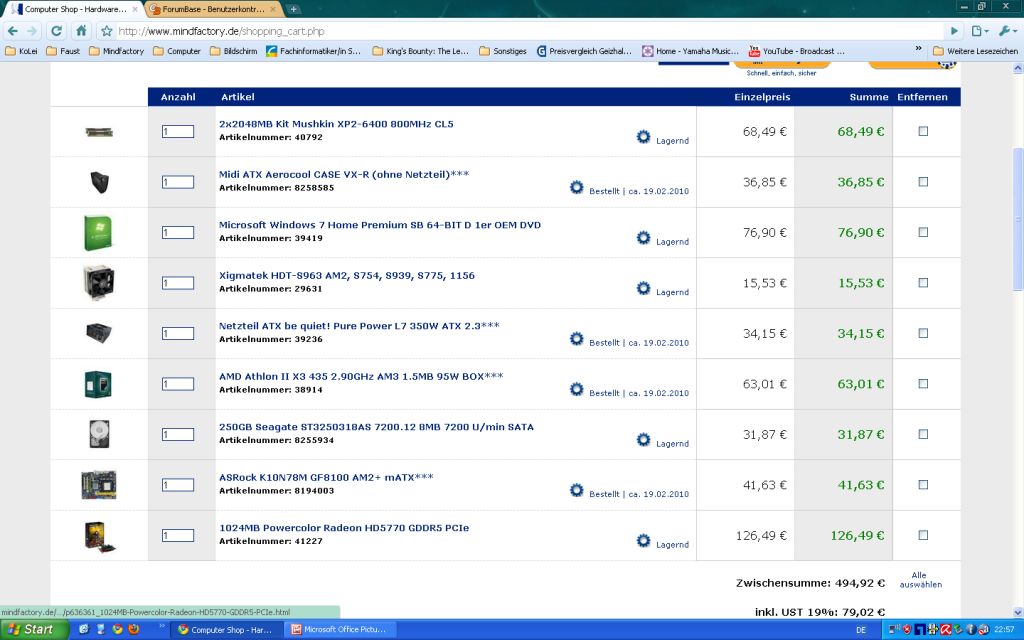Go back with the browser back arrow
Image resolution: width=1024 pixels, height=640 pixels.
click(12, 31)
